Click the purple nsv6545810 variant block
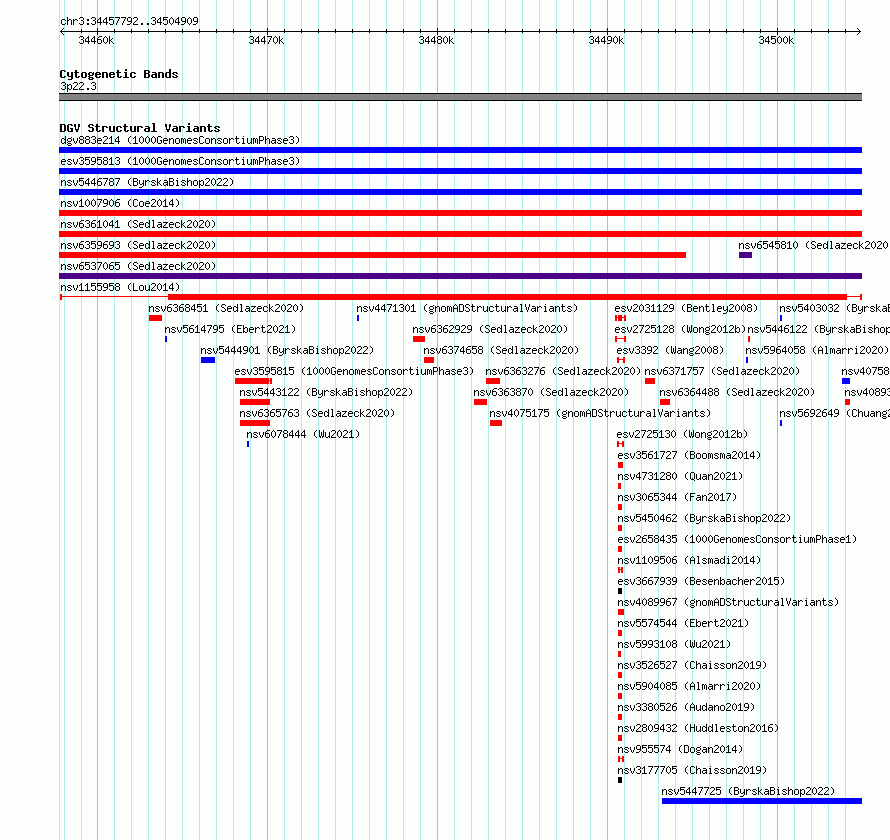Viewport: 890px width, 840px height. pos(745,255)
